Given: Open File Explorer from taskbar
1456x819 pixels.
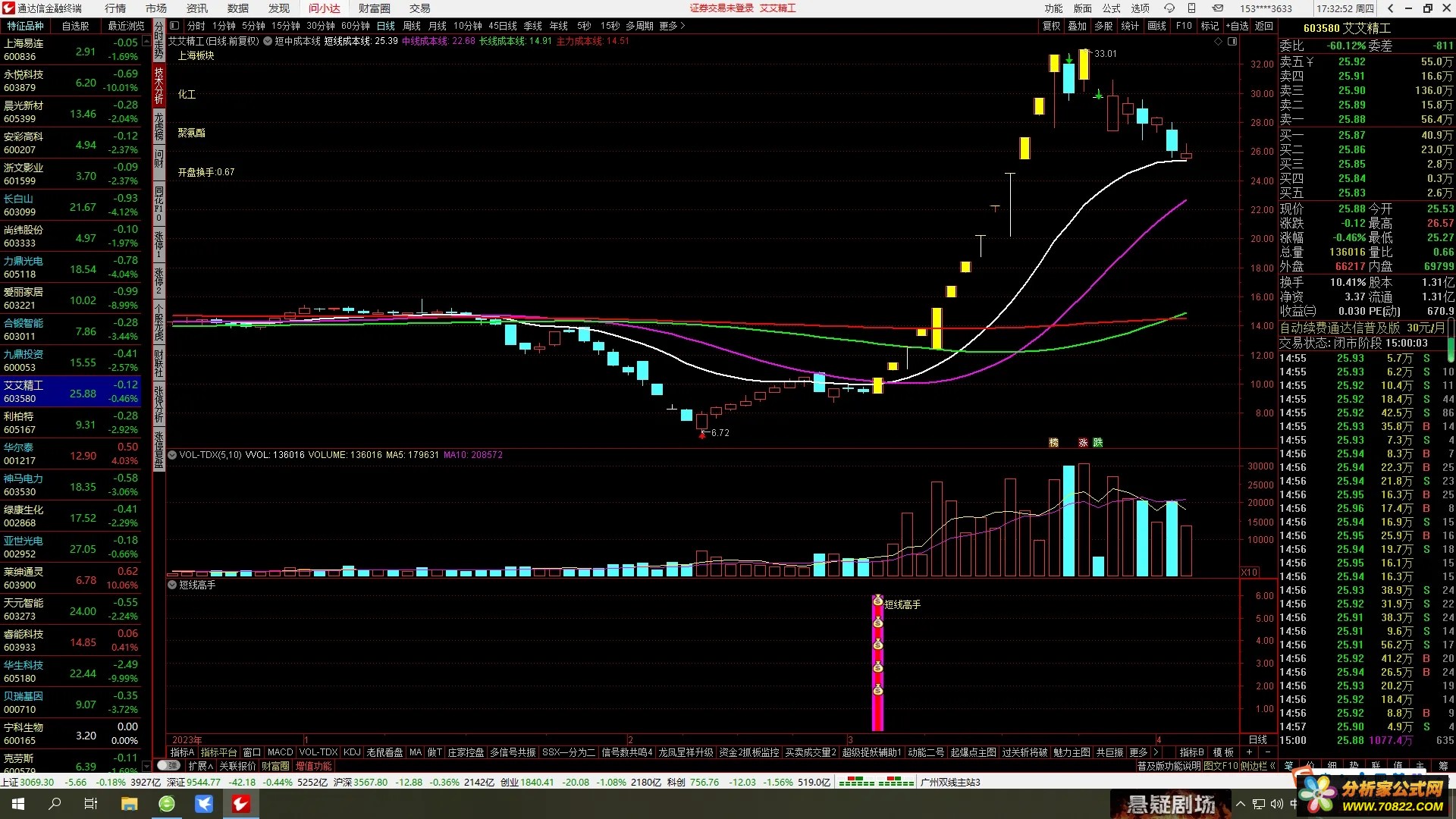Looking at the screenshot, I should [129, 804].
